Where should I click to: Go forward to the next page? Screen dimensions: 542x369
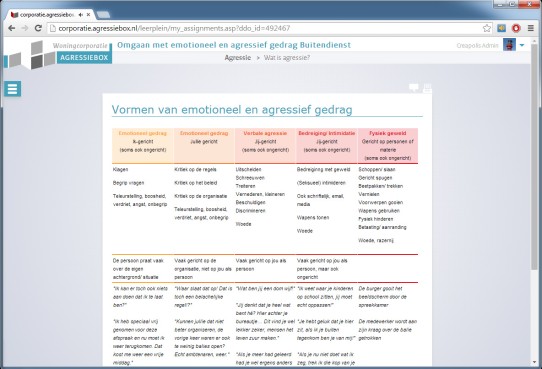pyautogui.click(x=25, y=28)
